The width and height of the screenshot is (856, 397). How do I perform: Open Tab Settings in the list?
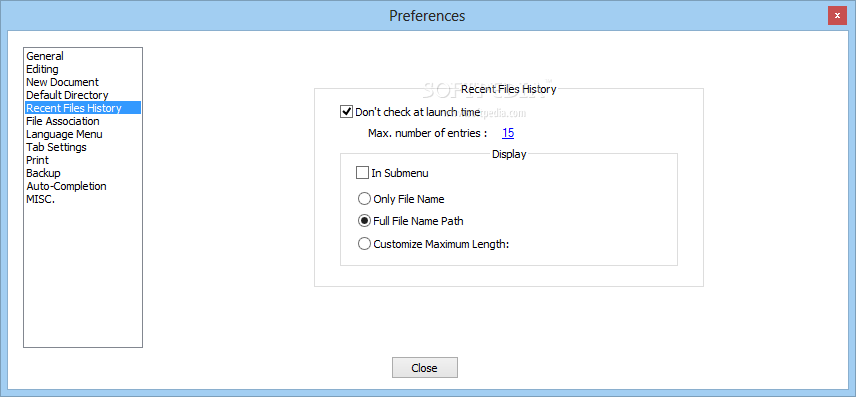pyautogui.click(x=82, y=147)
